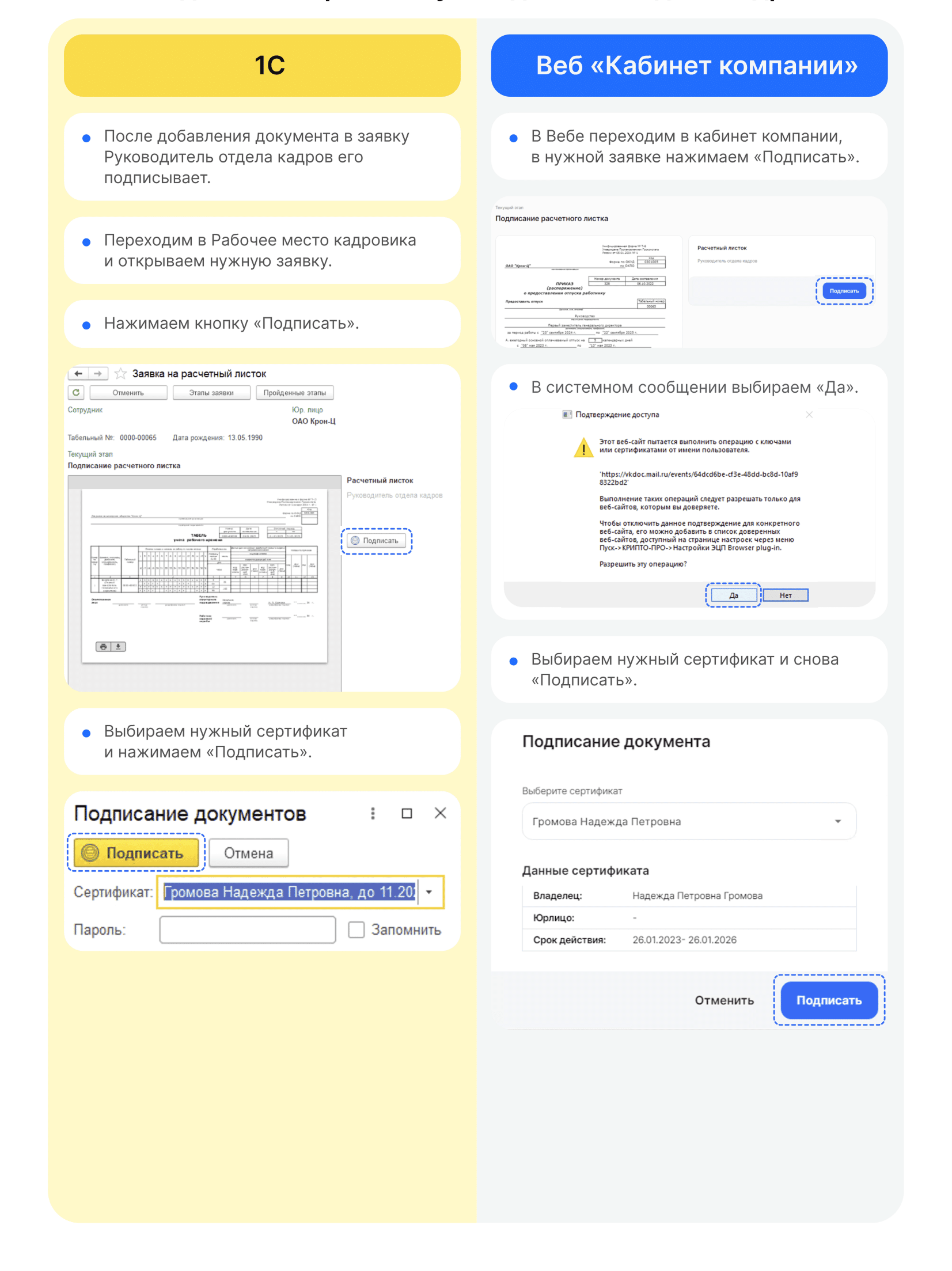Viewport: 952px width, 1271px height.
Task: Click small blue 'Подписать' in web payslip card
Action: point(844,291)
